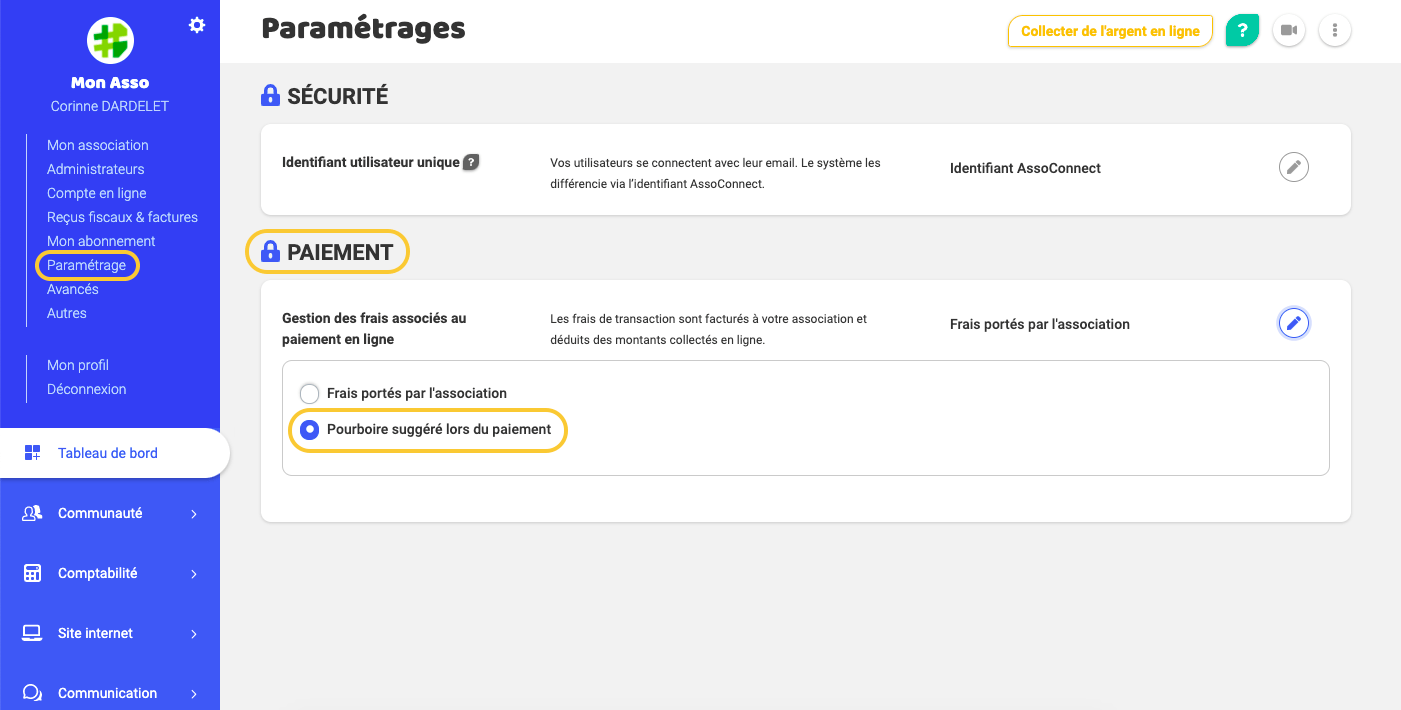Open the Paramétrage menu entry

pyautogui.click(x=87, y=264)
